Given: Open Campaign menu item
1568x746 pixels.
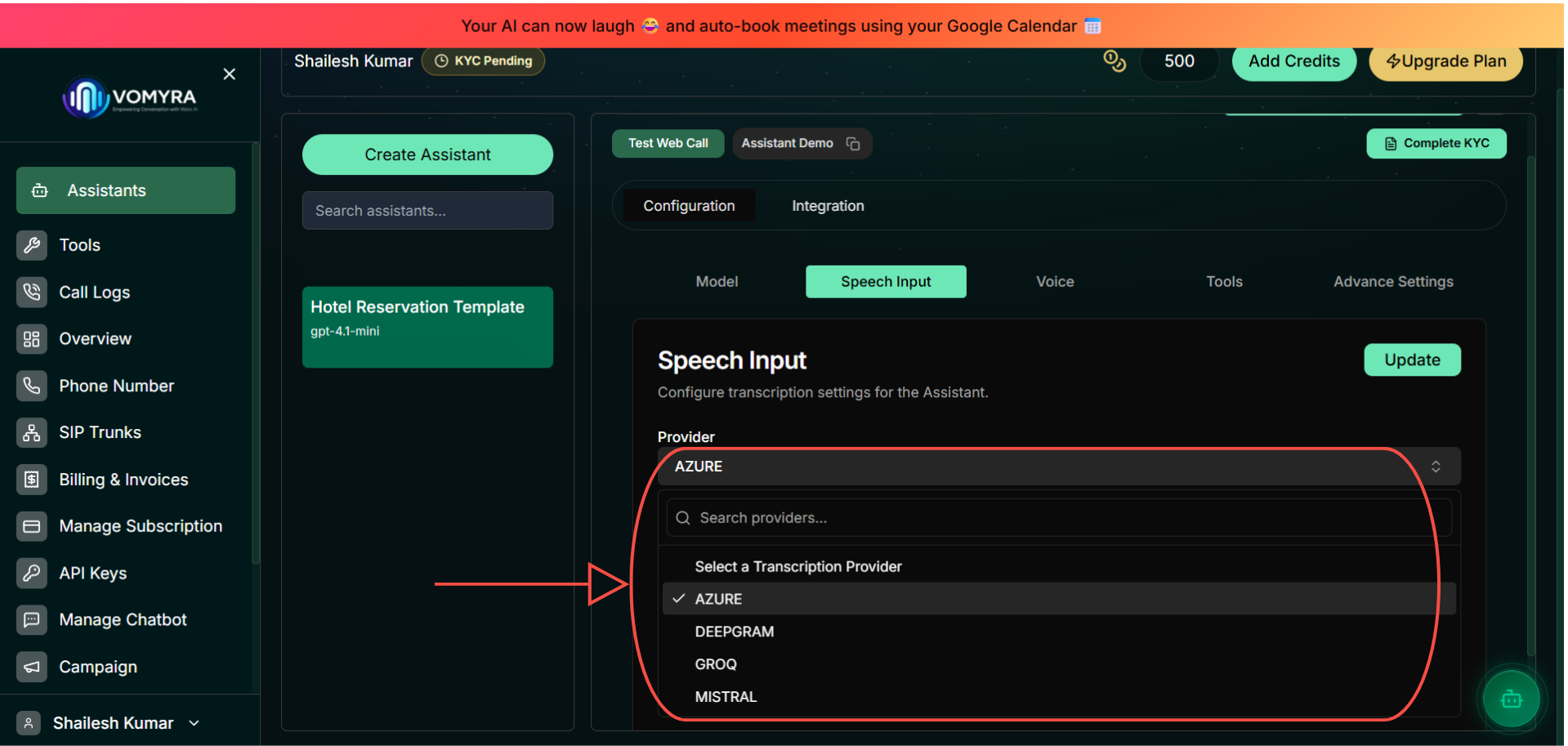Looking at the screenshot, I should 126,667.
